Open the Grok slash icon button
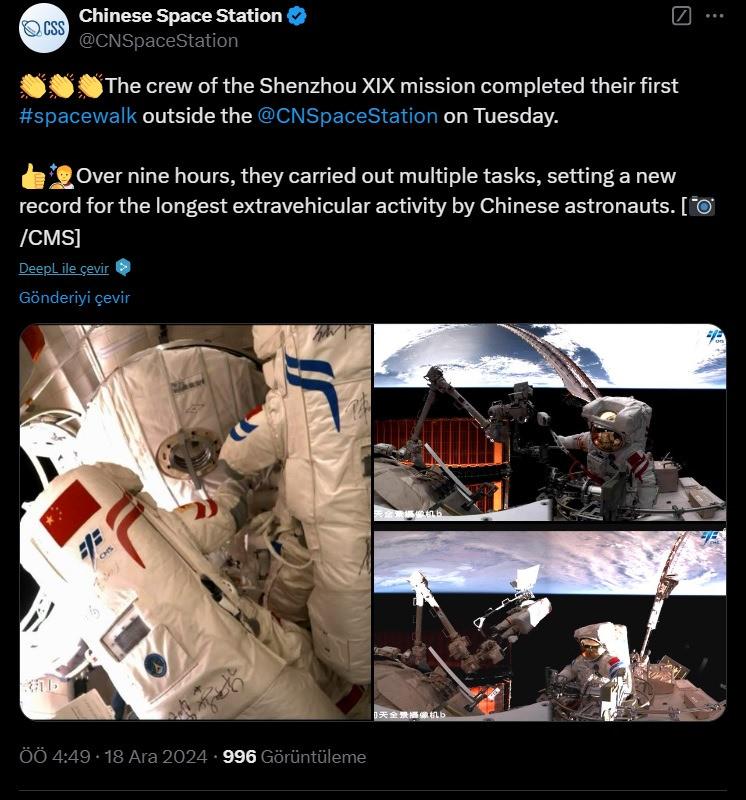The image size is (746, 800). 682,16
